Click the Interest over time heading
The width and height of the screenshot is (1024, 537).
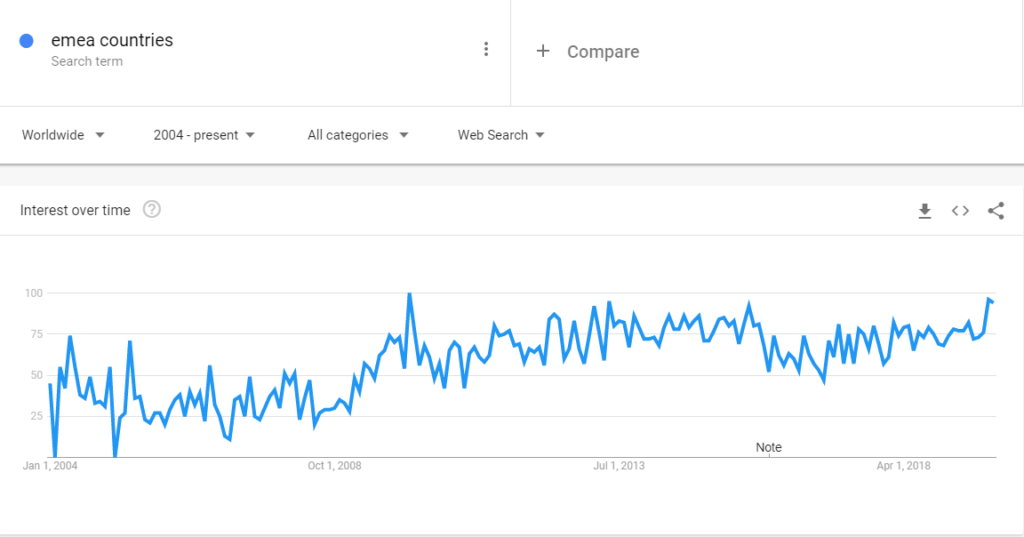tap(75, 210)
